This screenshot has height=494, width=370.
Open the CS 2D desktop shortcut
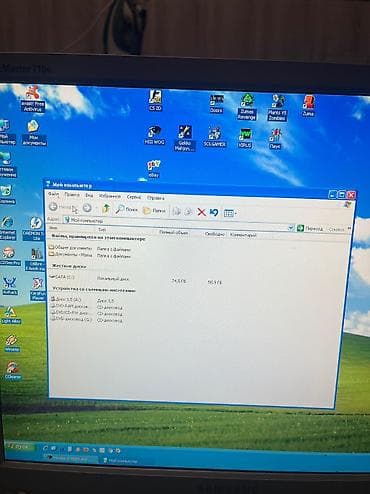point(155,100)
